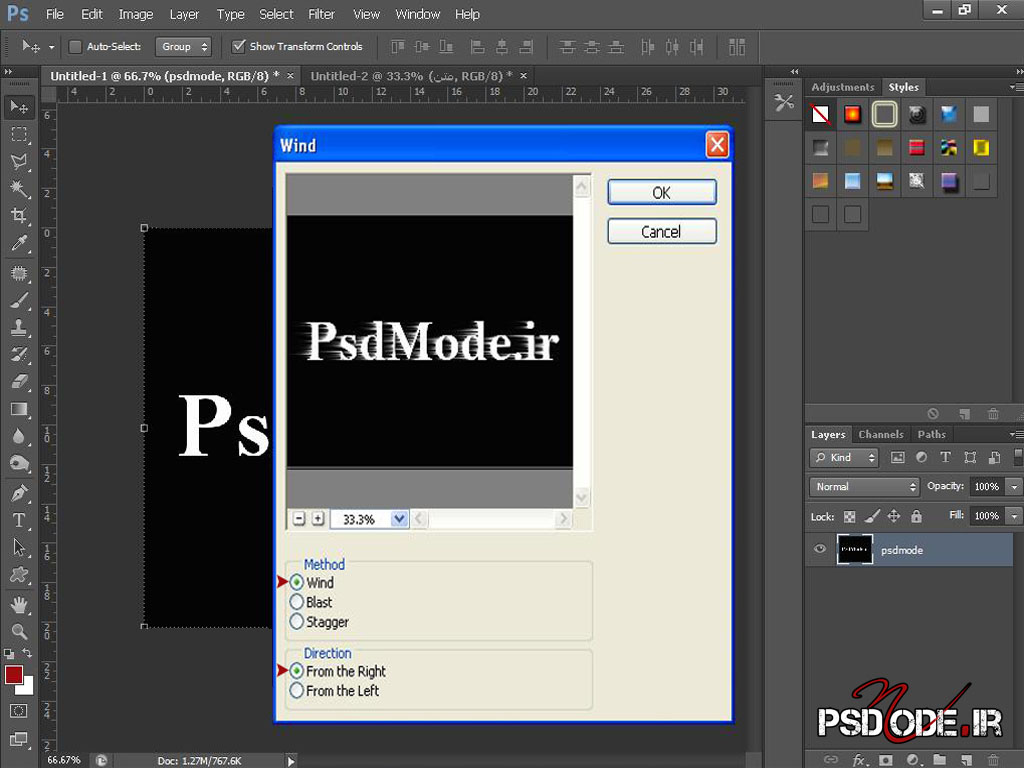Open the Layer menu

click(x=184, y=14)
